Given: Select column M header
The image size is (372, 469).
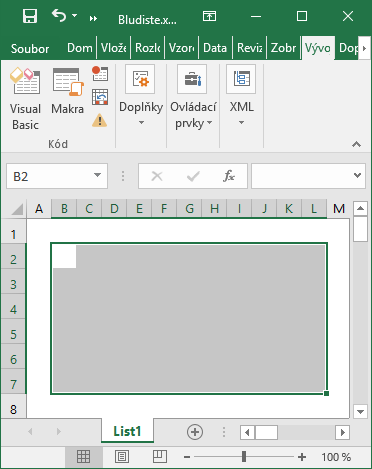Looking at the screenshot, I should pos(339,209).
